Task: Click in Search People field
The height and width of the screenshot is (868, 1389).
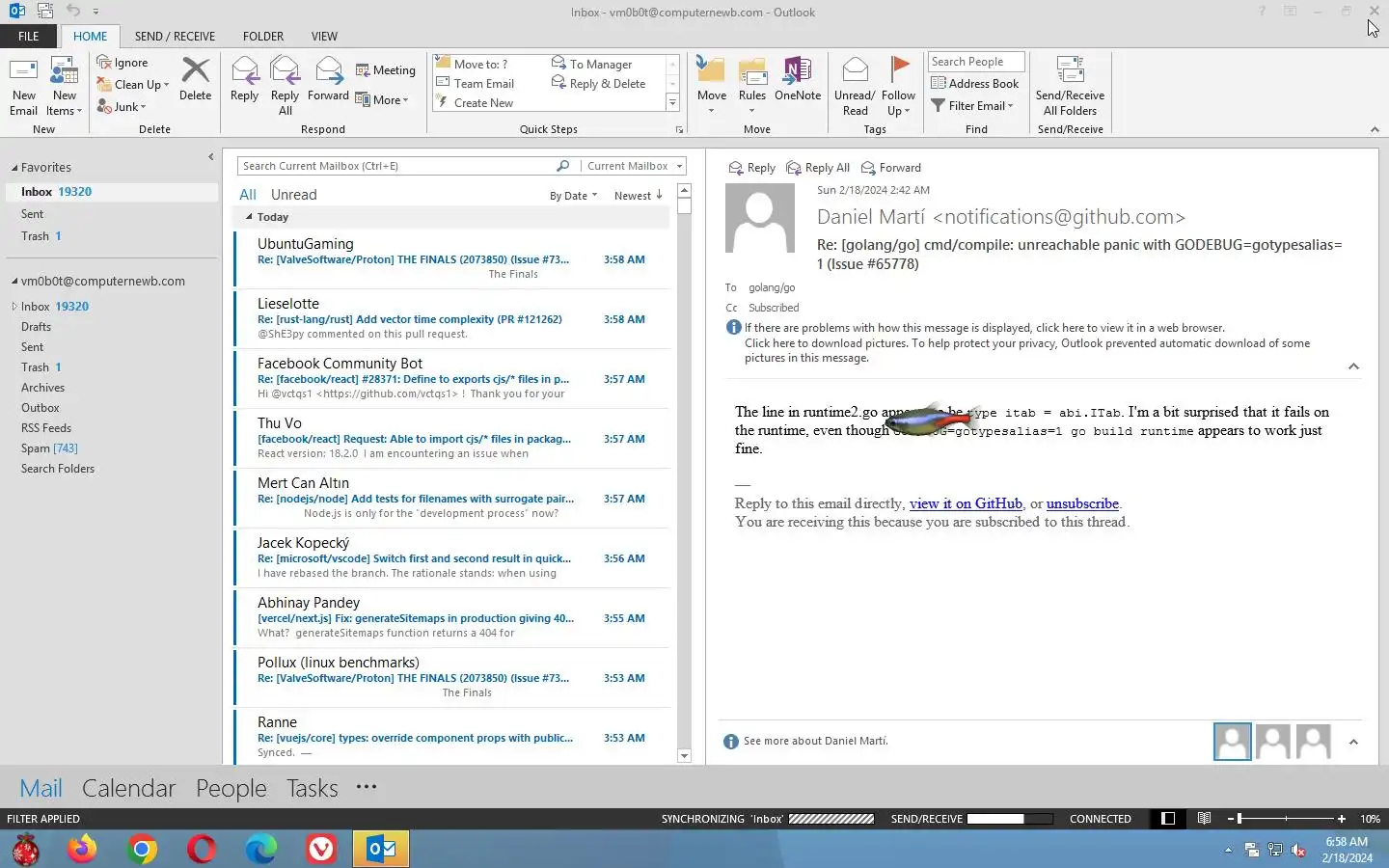Action: (976, 62)
